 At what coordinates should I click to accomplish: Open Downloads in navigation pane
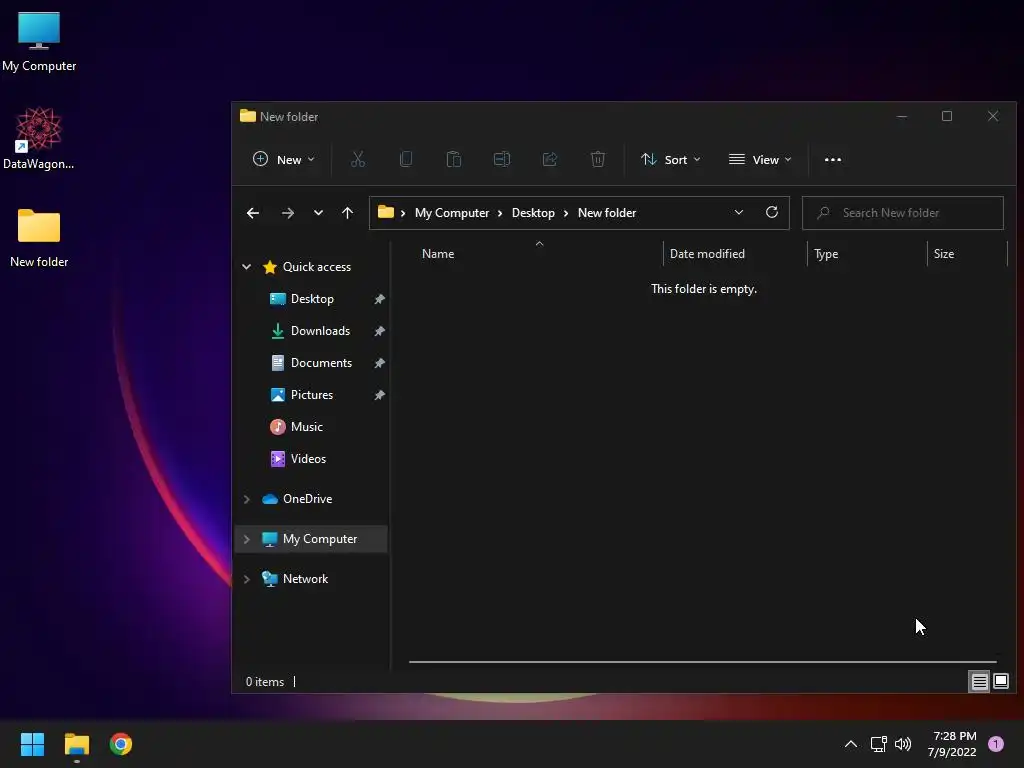(x=321, y=331)
